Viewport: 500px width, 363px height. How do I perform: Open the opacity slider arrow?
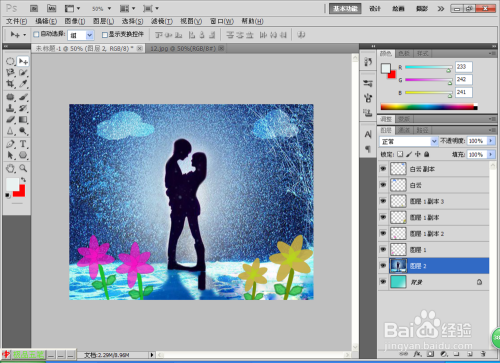(x=491, y=141)
